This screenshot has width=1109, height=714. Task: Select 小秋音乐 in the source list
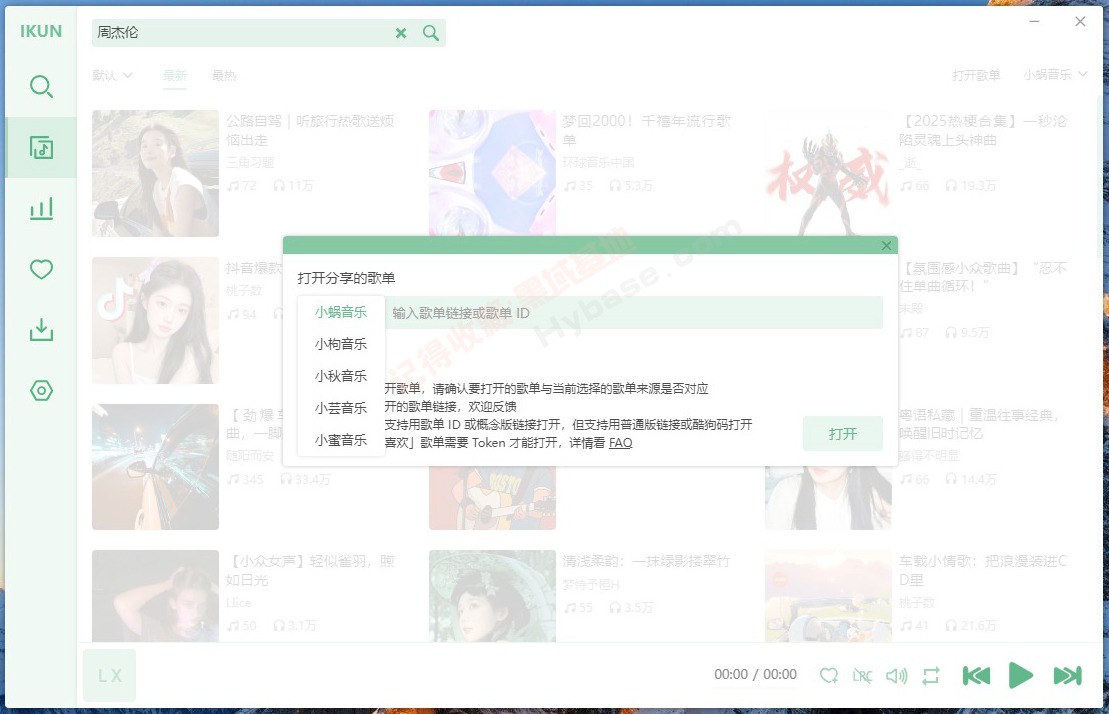(341, 376)
